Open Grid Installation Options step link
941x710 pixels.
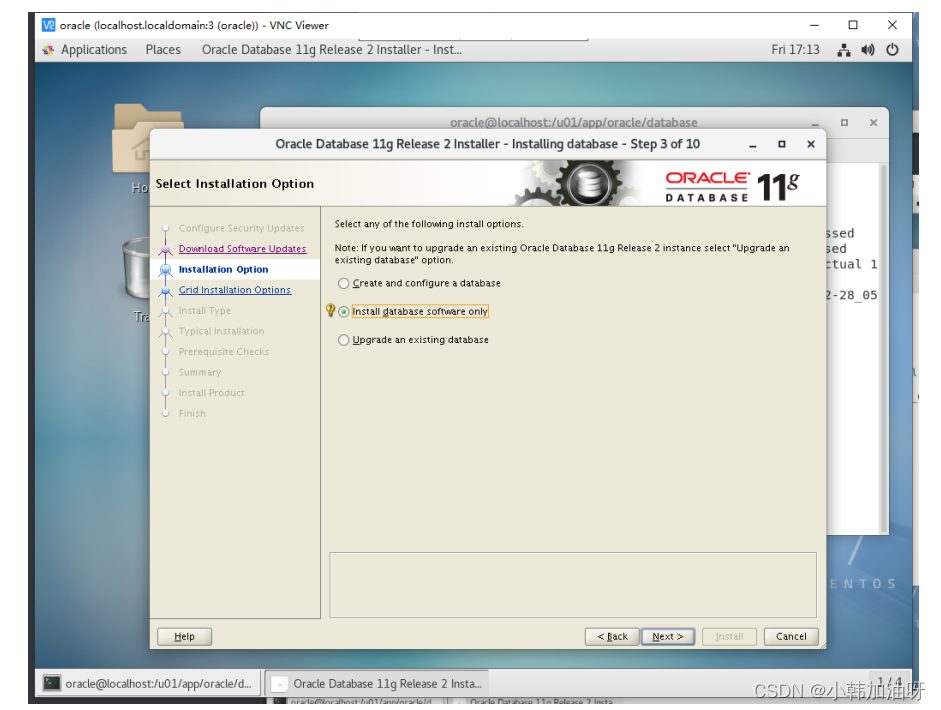click(x=235, y=290)
